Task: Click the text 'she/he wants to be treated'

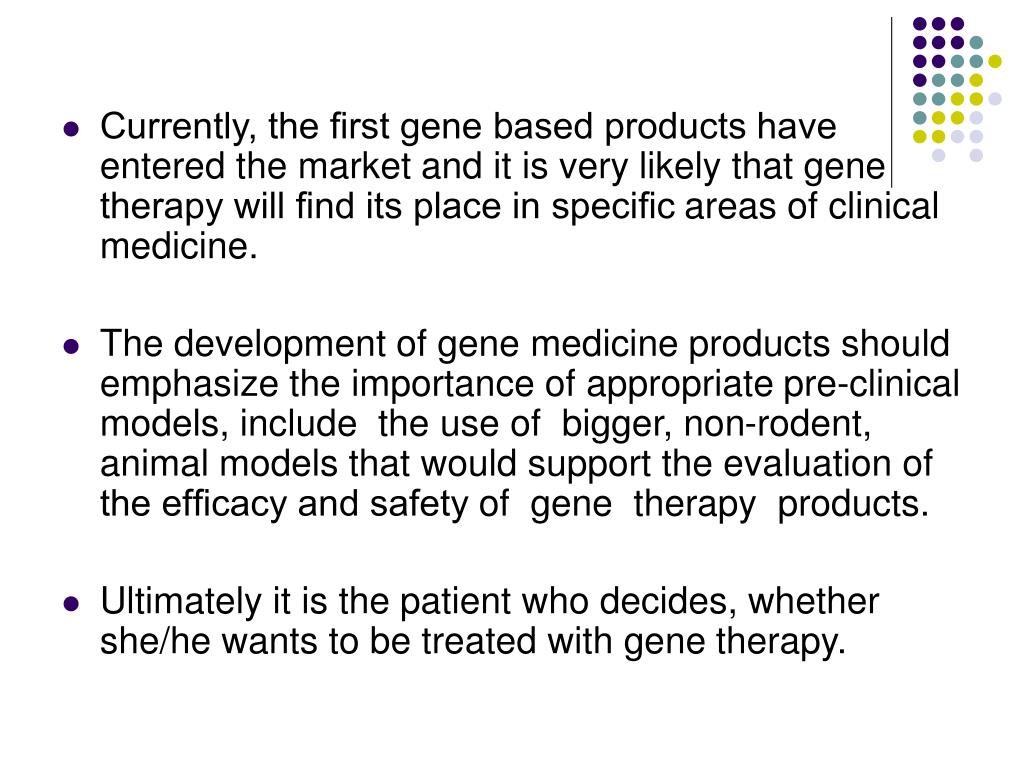Action: click(318, 641)
